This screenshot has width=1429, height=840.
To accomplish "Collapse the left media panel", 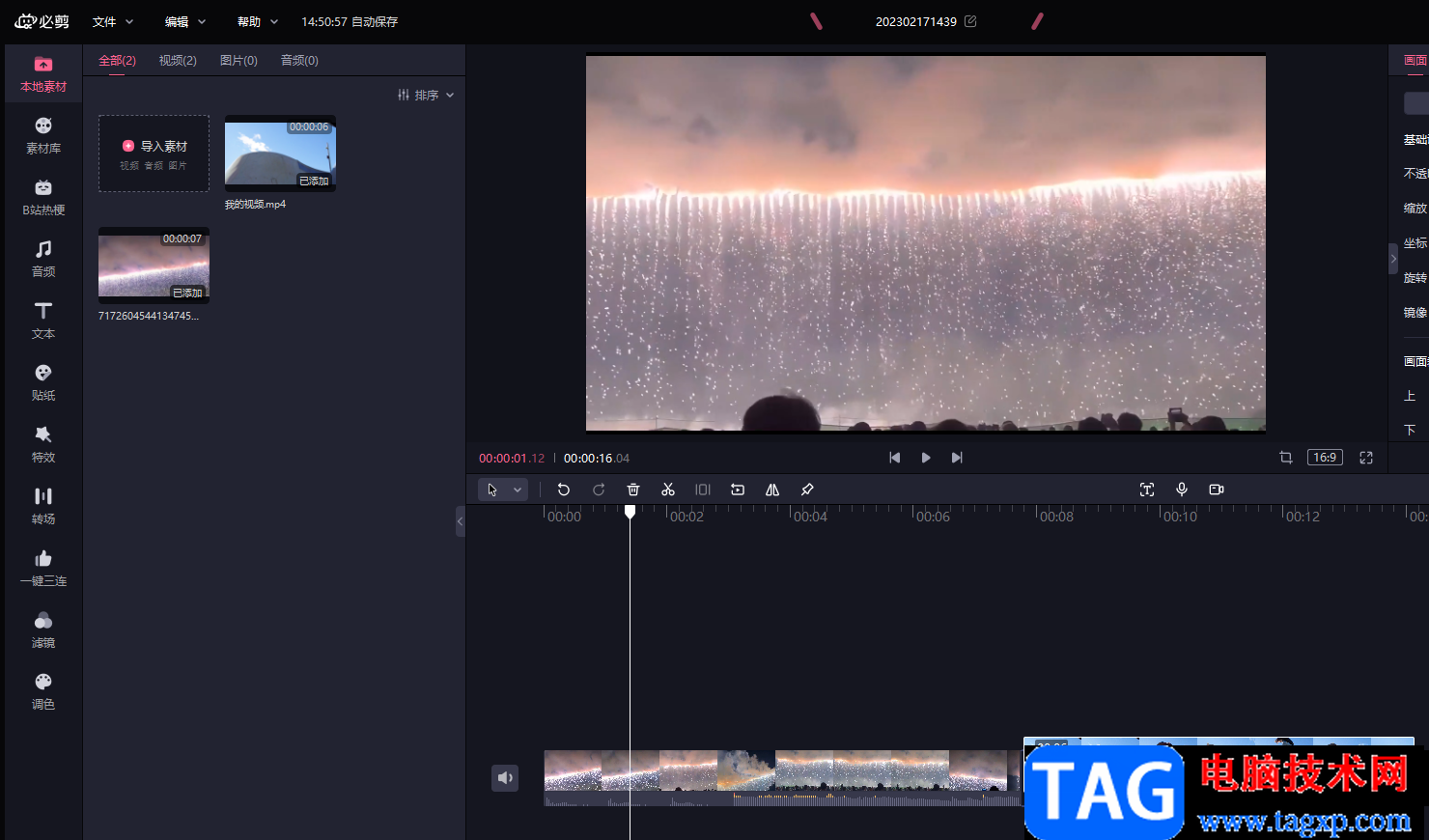I will (460, 521).
